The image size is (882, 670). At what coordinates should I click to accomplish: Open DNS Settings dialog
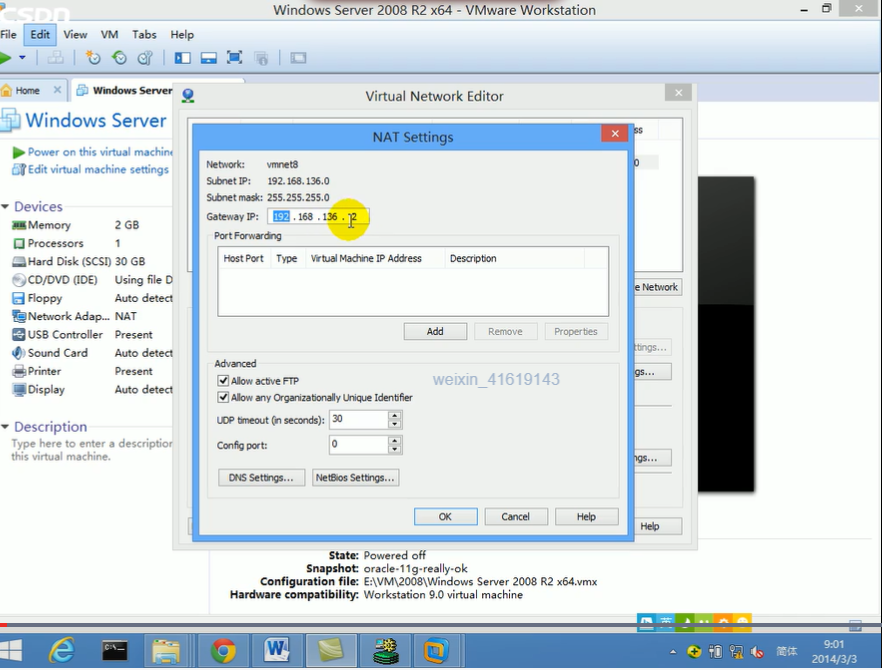261,478
